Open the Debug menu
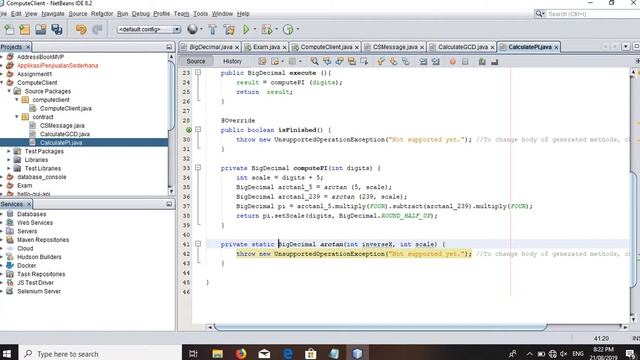Screen dimensions: 640x360 click(x=140, y=14)
